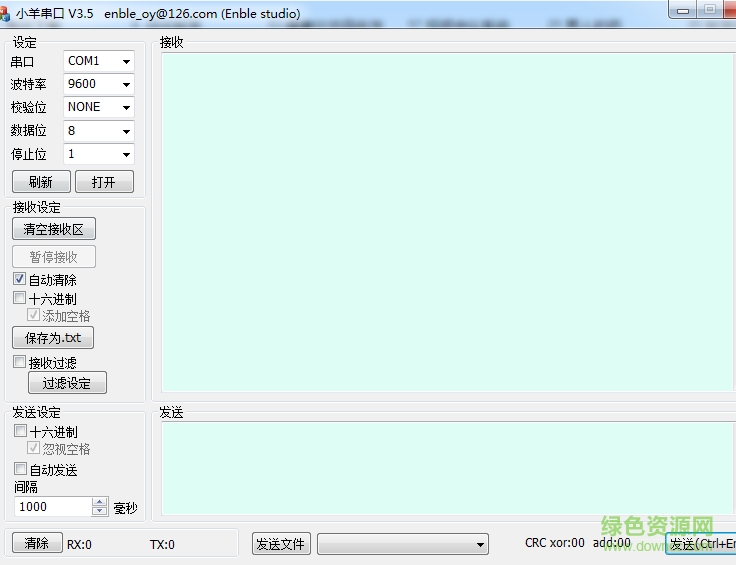Uncheck the 自动清除 checkbox
This screenshot has height=565, width=736.
point(19,280)
